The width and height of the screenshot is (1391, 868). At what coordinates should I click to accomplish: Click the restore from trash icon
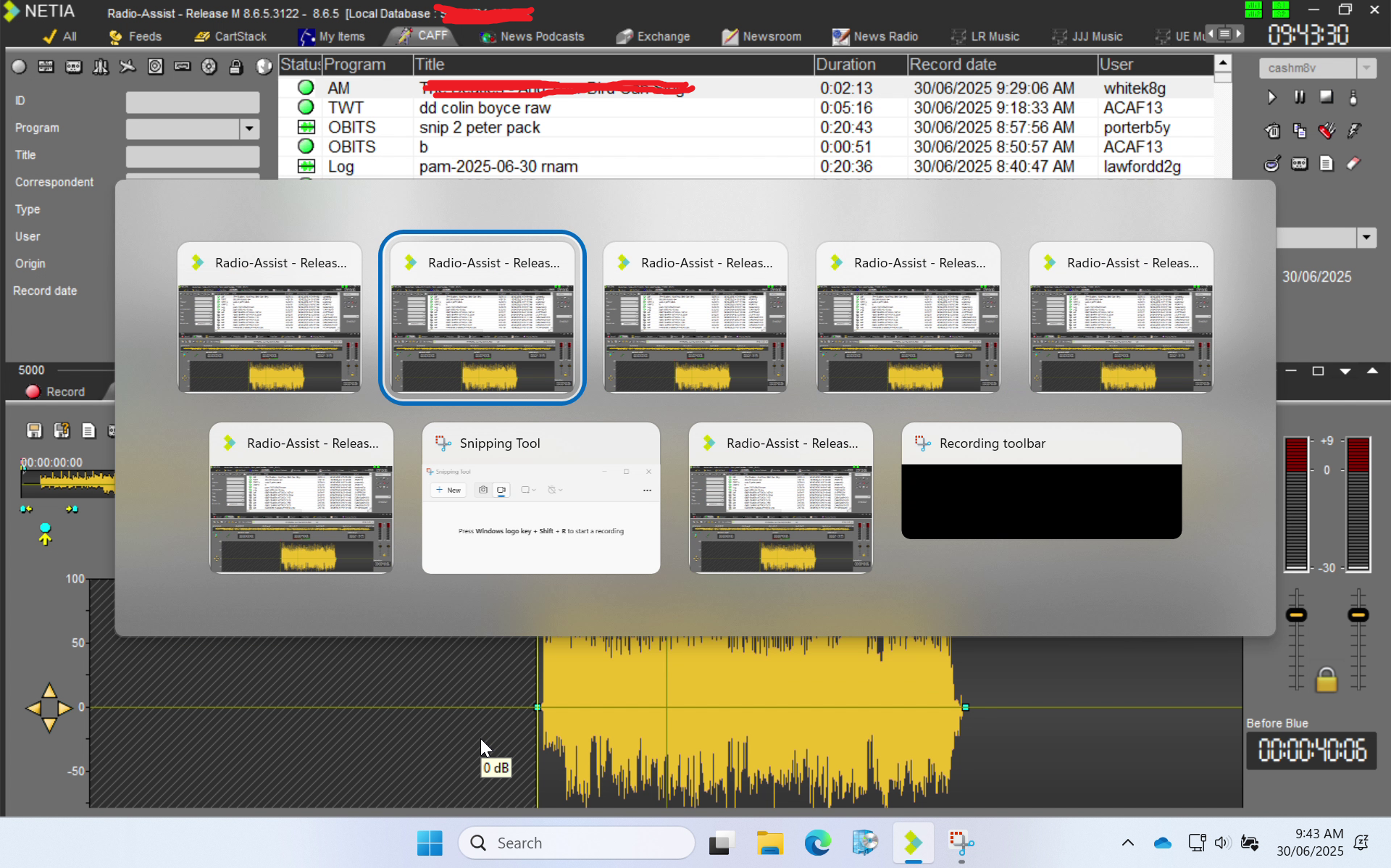point(1272,130)
